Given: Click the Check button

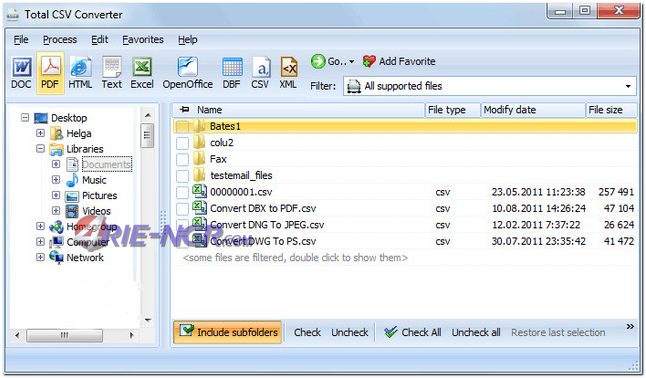Looking at the screenshot, I should point(307,332).
